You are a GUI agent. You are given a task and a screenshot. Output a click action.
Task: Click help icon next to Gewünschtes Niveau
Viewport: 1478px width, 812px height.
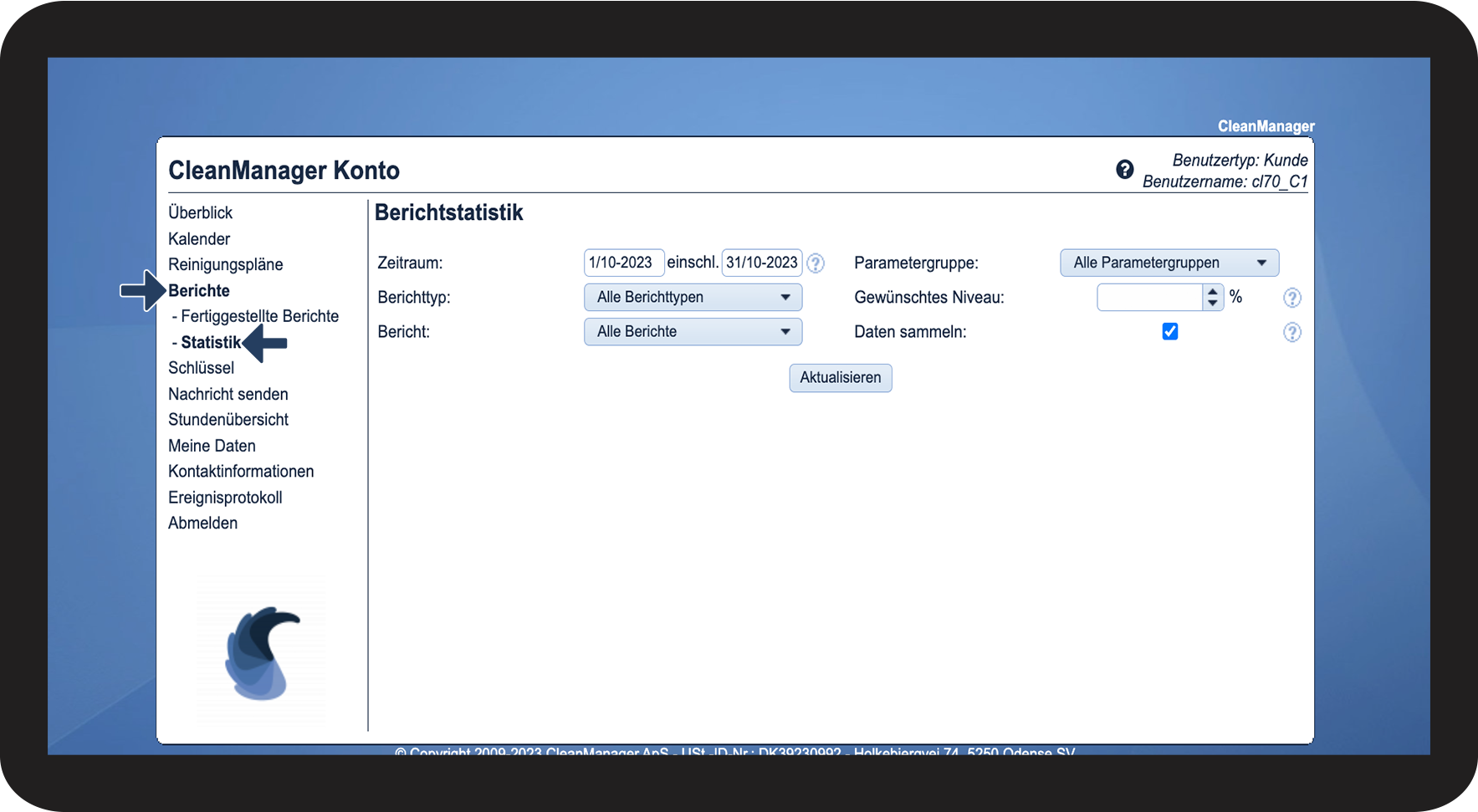point(1291,298)
